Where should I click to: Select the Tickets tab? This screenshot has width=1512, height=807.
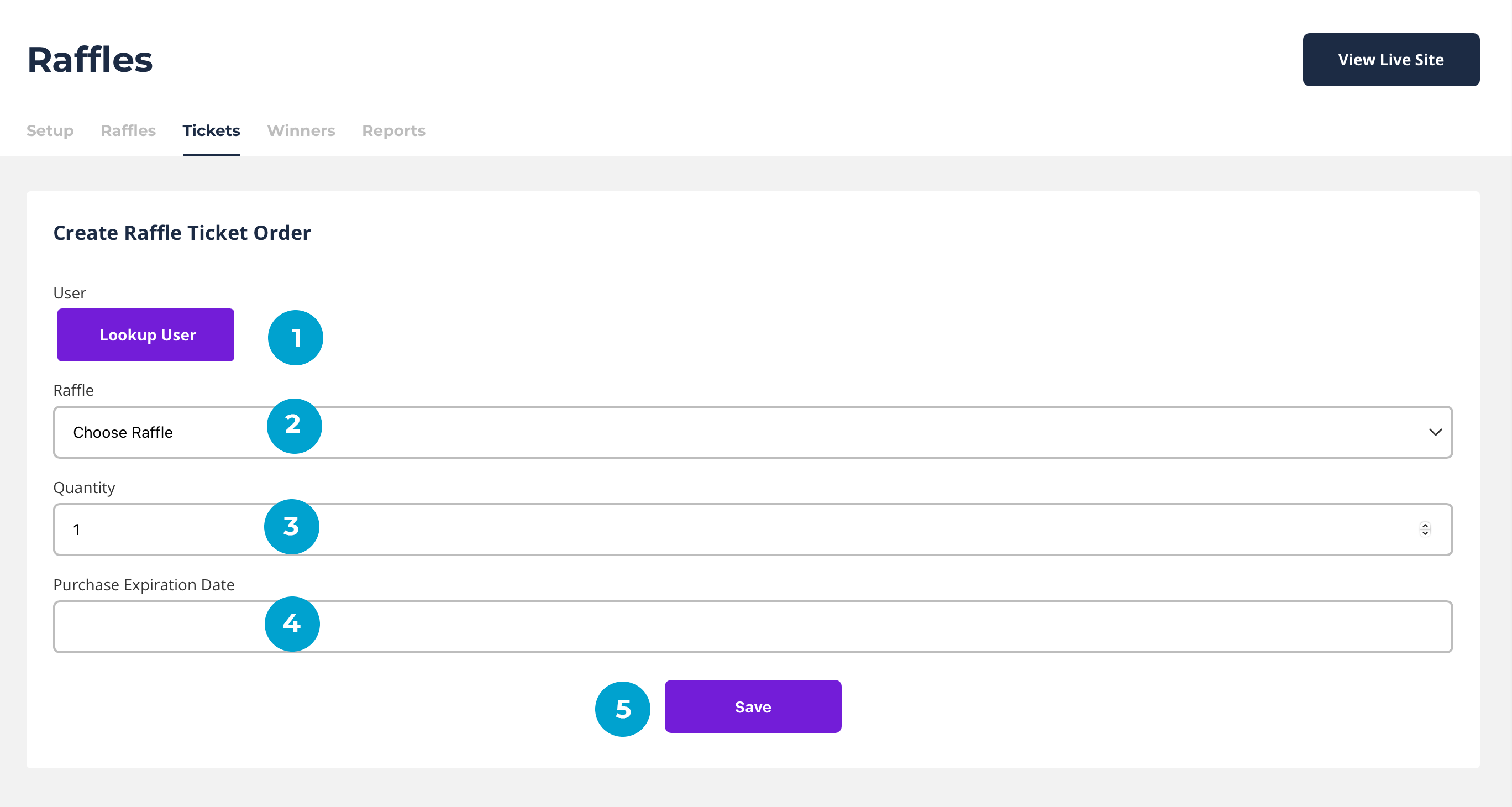(211, 130)
